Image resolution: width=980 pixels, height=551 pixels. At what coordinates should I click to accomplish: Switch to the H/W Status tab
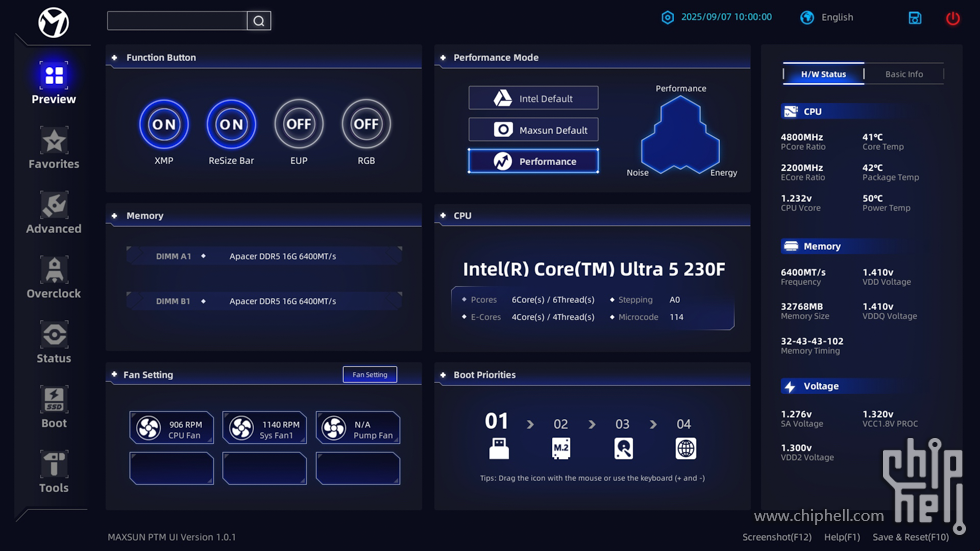pos(824,74)
